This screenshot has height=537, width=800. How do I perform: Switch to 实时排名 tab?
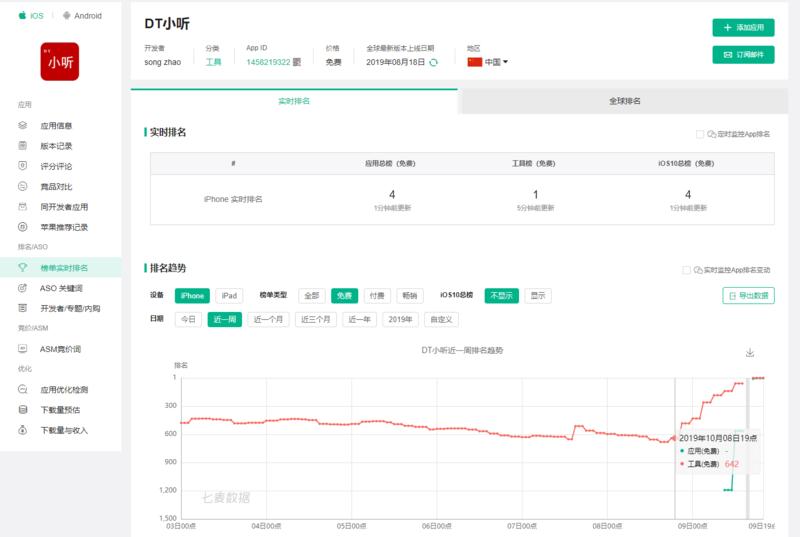click(x=294, y=101)
